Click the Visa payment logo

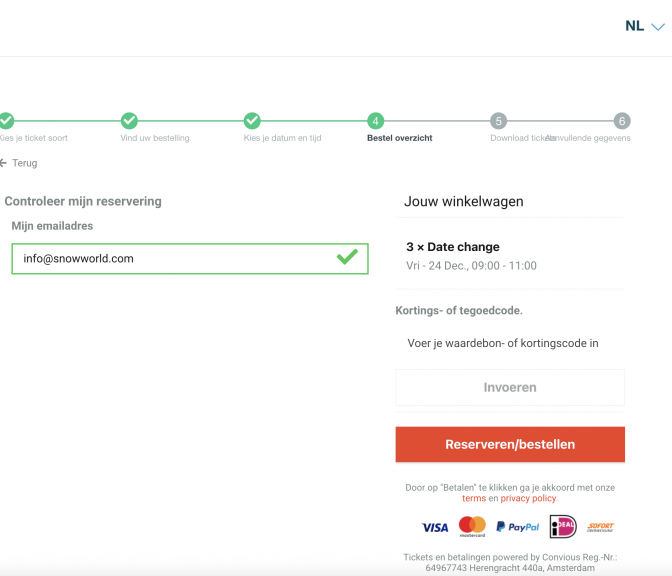[435, 528]
